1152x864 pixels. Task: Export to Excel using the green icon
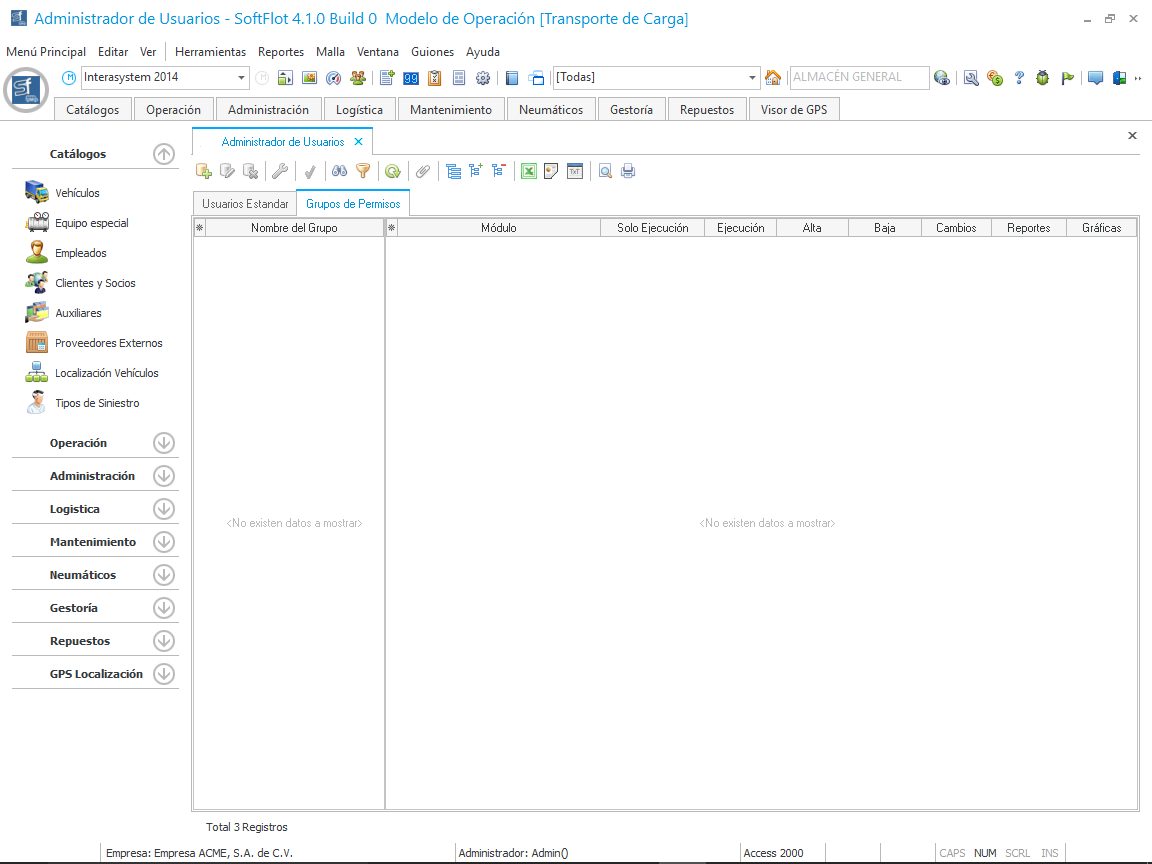tap(529, 171)
